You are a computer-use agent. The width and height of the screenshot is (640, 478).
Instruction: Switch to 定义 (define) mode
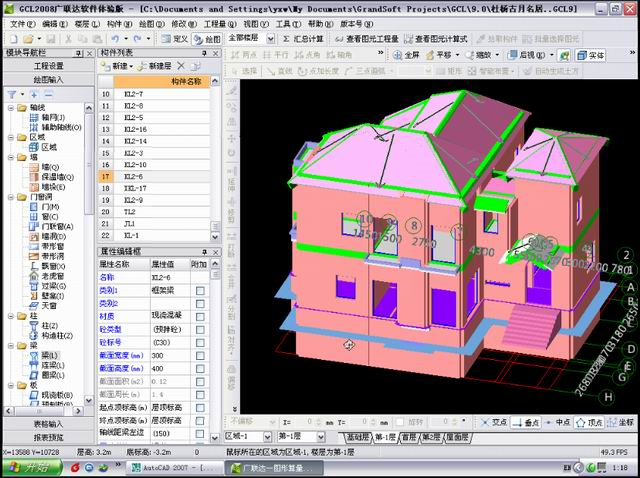point(175,39)
